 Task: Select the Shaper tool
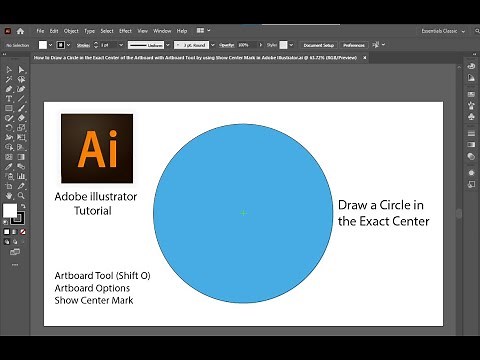coord(9,118)
